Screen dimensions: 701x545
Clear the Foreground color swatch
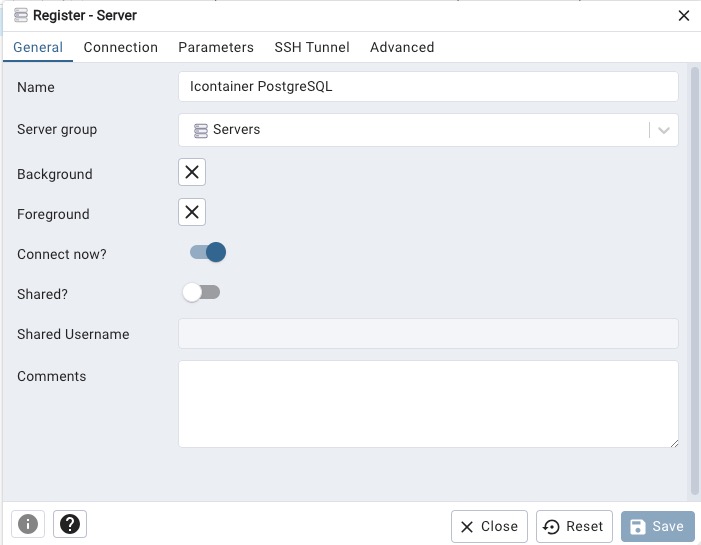(192, 212)
